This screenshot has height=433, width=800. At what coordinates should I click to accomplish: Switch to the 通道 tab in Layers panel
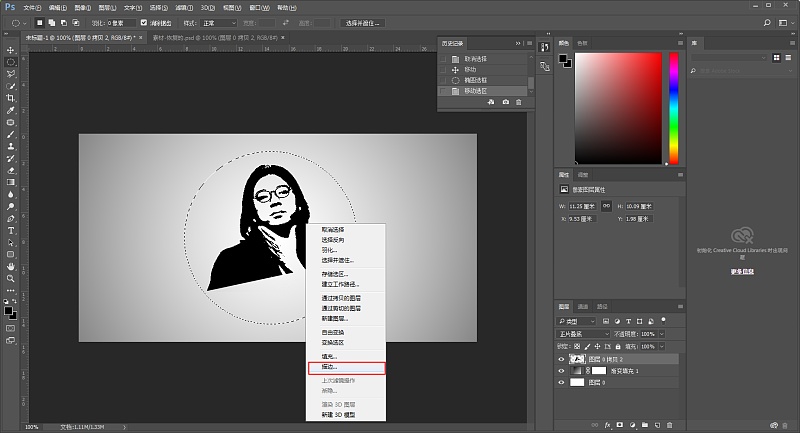coord(583,307)
